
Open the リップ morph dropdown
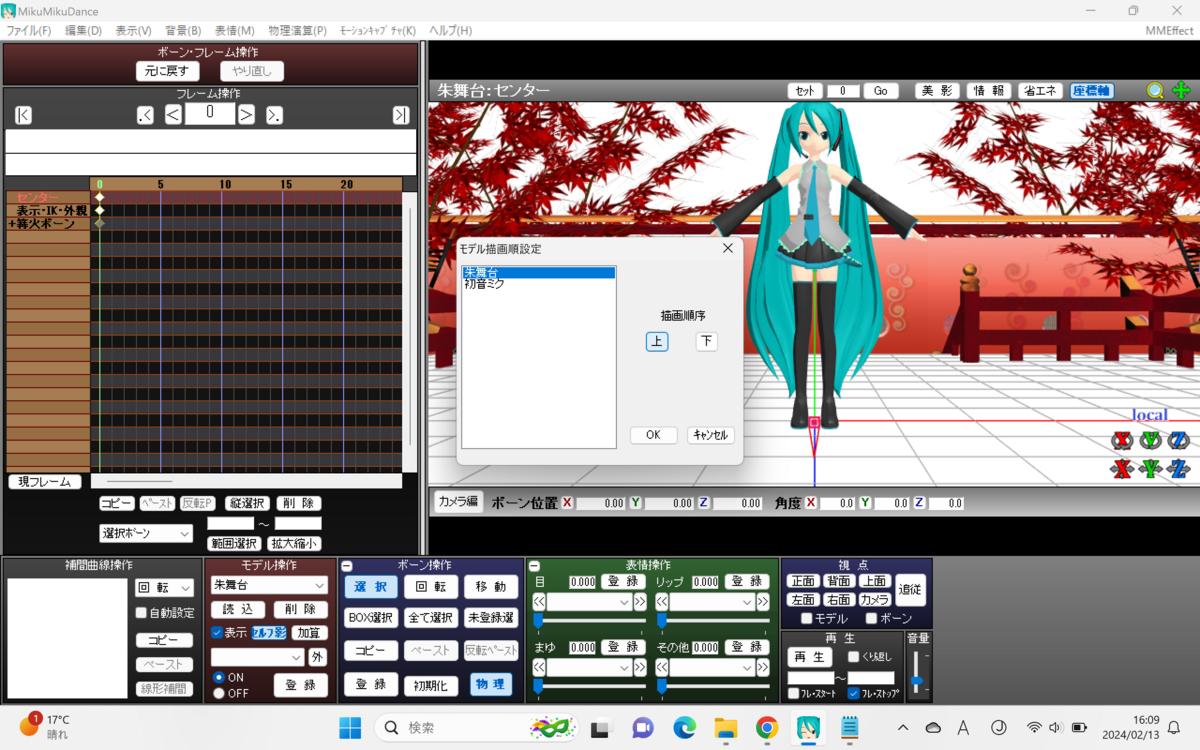712,602
